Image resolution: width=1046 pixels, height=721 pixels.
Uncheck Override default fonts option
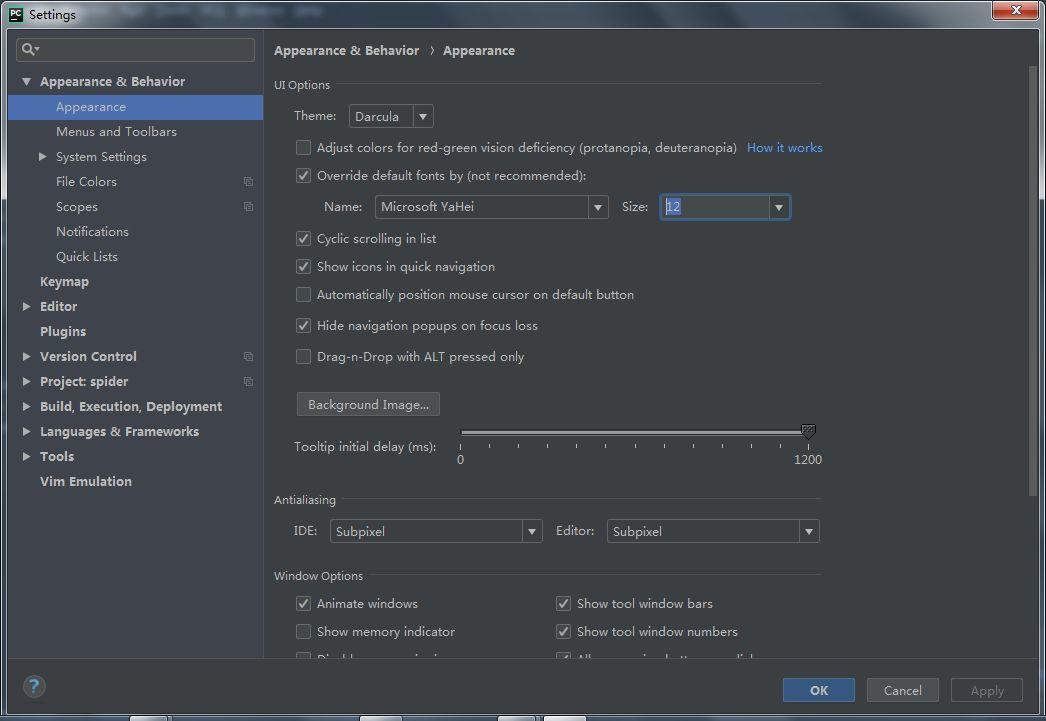pyautogui.click(x=304, y=175)
